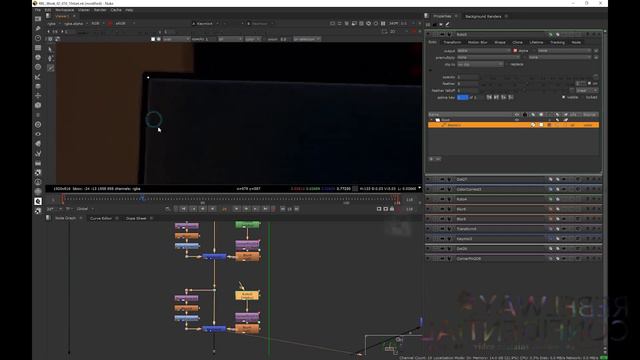Open the Workspace menu
Screen dimensions: 640x360
64,10
